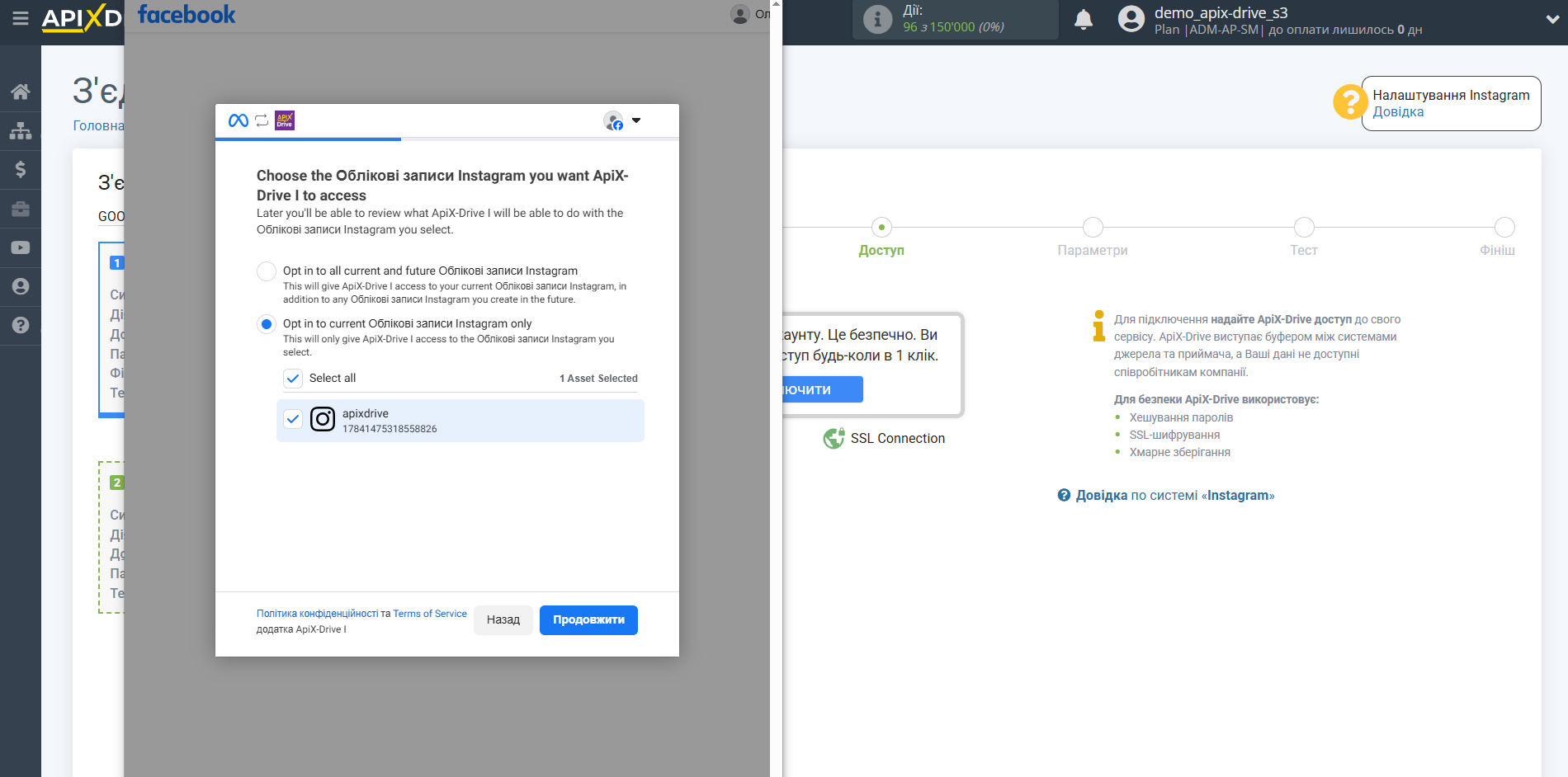Open help question icon in sidebar
This screenshot has width=1568, height=777.
coord(21,325)
